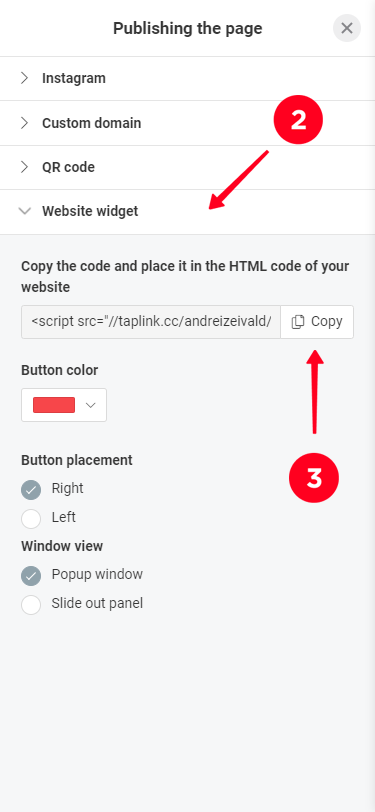Expand the Instagram section
375x812 pixels.
[x=188, y=78]
